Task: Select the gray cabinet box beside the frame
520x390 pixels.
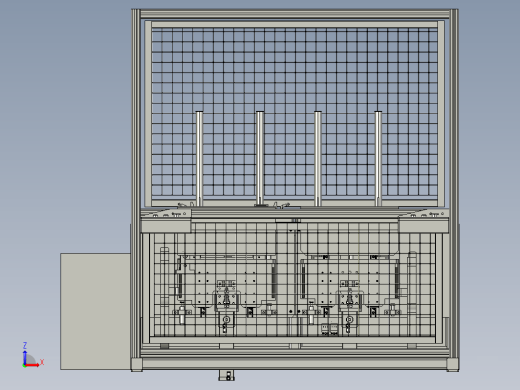Action: [95, 311]
